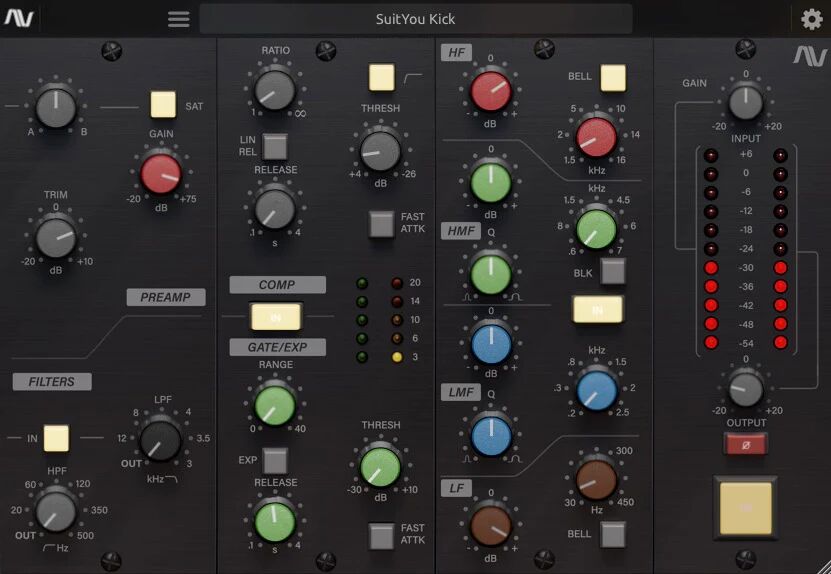This screenshot has width=831, height=574.
Task: Toggle the HF BELL button
Action: tap(613, 77)
